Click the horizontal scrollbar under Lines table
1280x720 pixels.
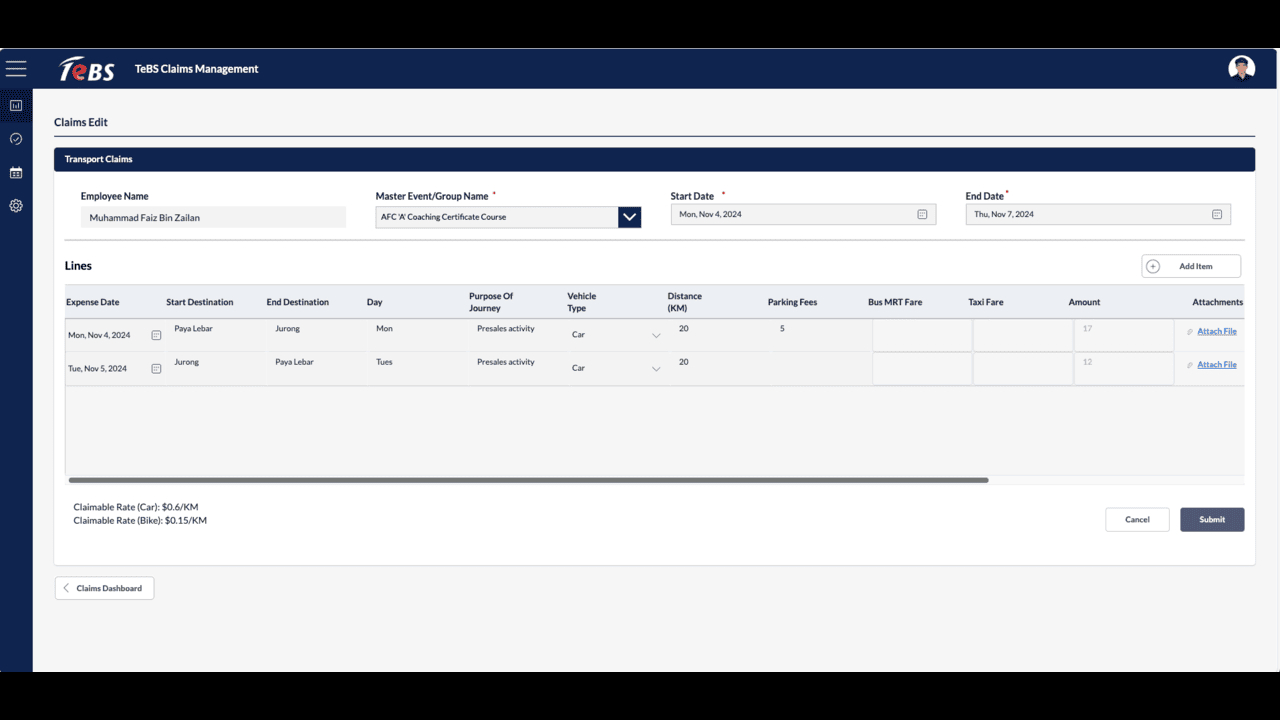pyautogui.click(x=528, y=480)
